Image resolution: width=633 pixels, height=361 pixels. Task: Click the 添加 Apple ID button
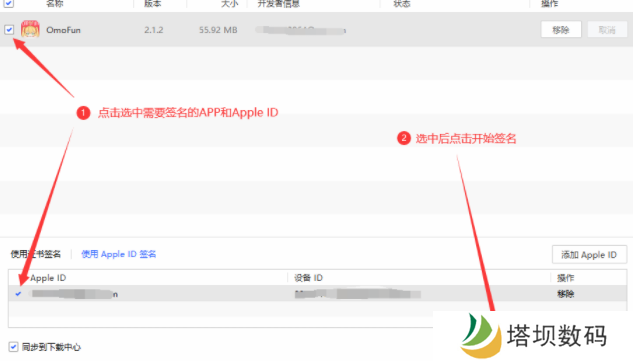coord(589,255)
